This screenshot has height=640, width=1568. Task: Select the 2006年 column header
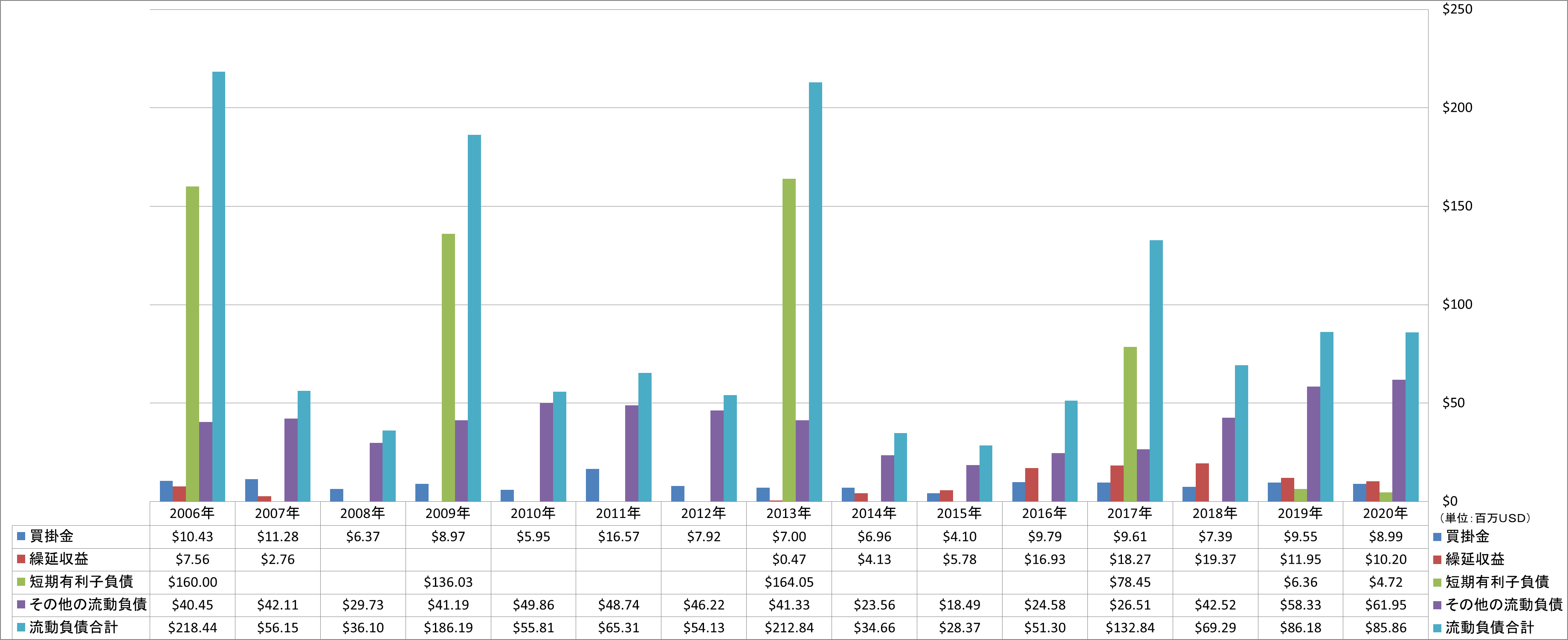coord(192,513)
